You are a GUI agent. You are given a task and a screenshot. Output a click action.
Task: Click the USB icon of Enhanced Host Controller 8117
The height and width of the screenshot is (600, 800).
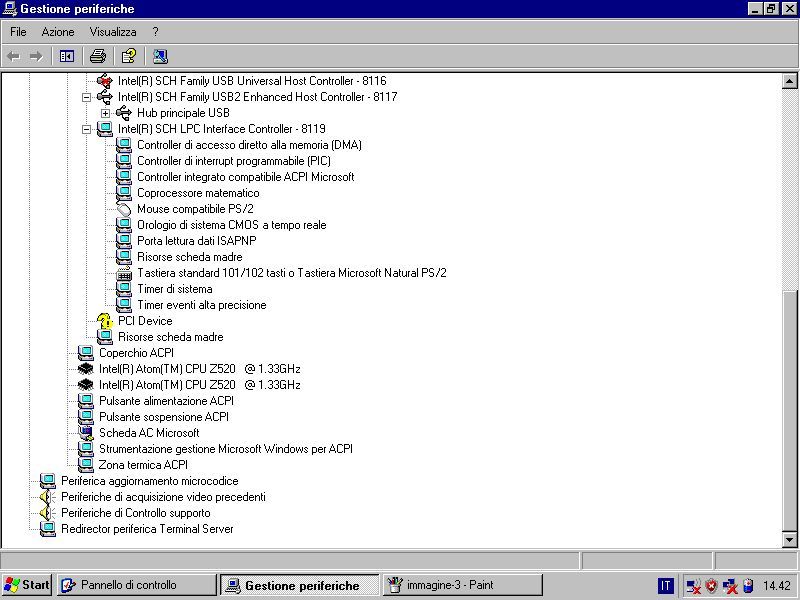105,96
